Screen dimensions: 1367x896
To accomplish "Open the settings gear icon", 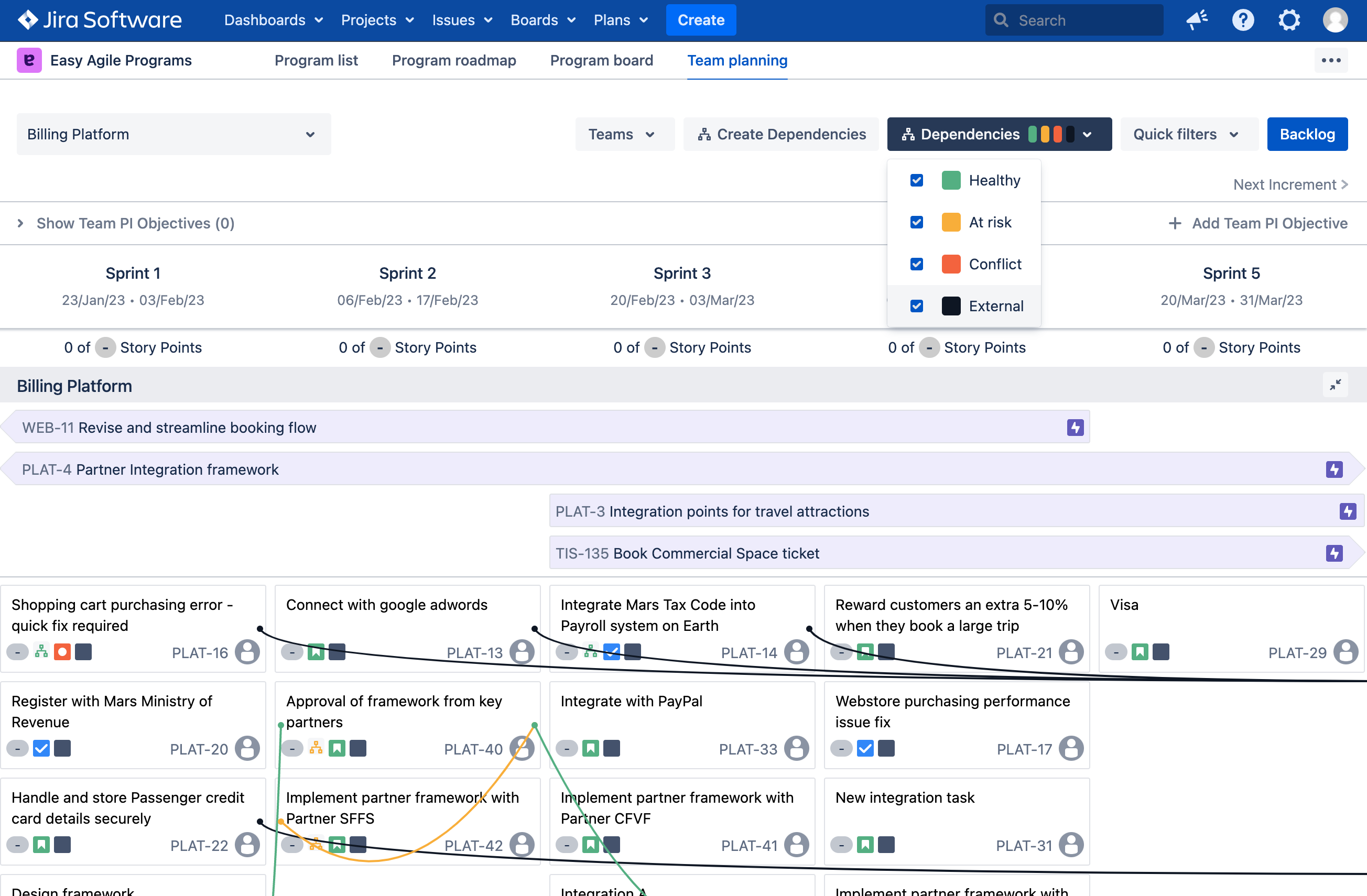I will [1289, 20].
